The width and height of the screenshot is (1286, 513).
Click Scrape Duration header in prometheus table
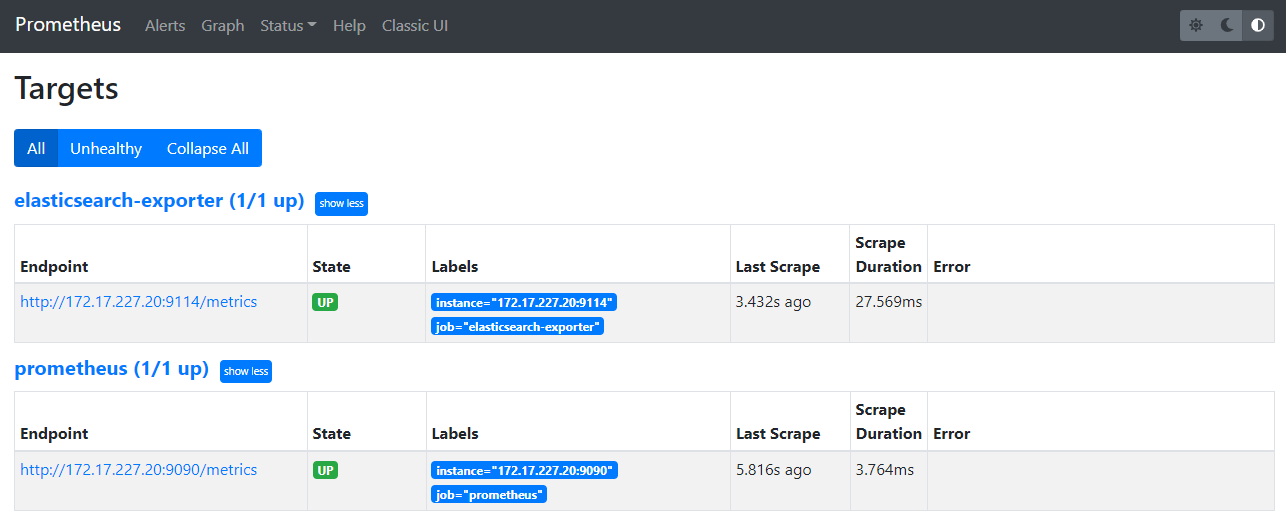tap(888, 422)
